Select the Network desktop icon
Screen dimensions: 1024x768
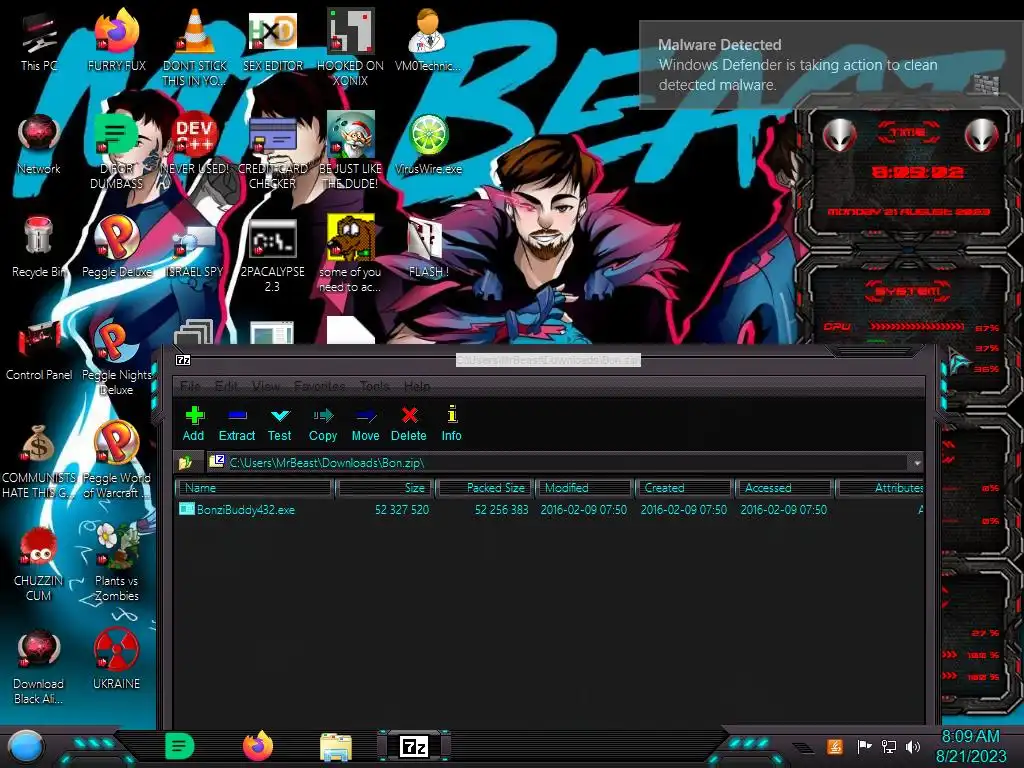tap(39, 144)
